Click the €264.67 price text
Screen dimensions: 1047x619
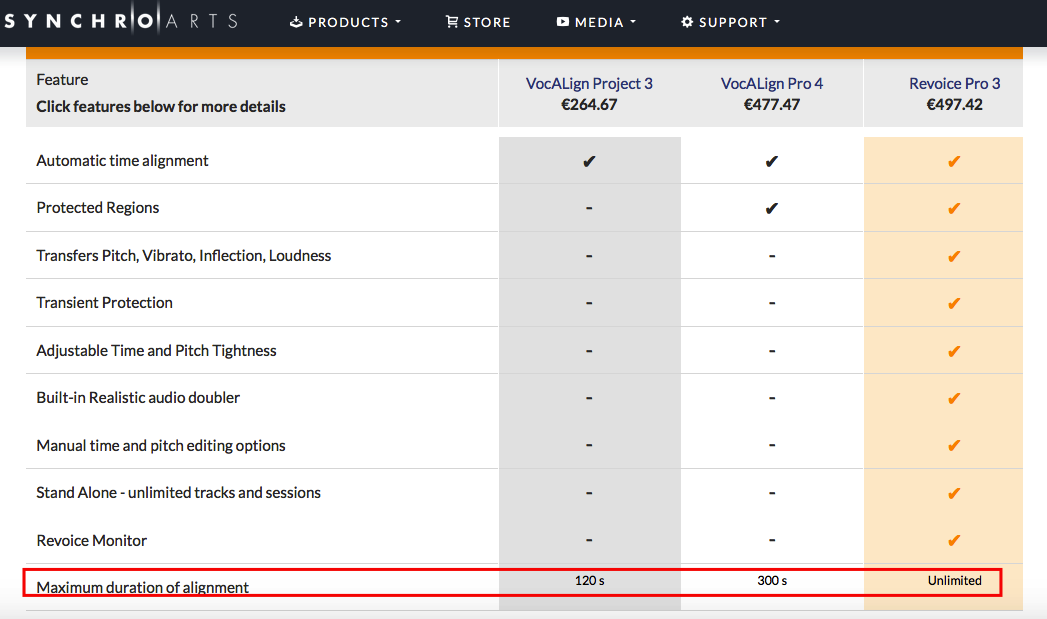coord(589,105)
